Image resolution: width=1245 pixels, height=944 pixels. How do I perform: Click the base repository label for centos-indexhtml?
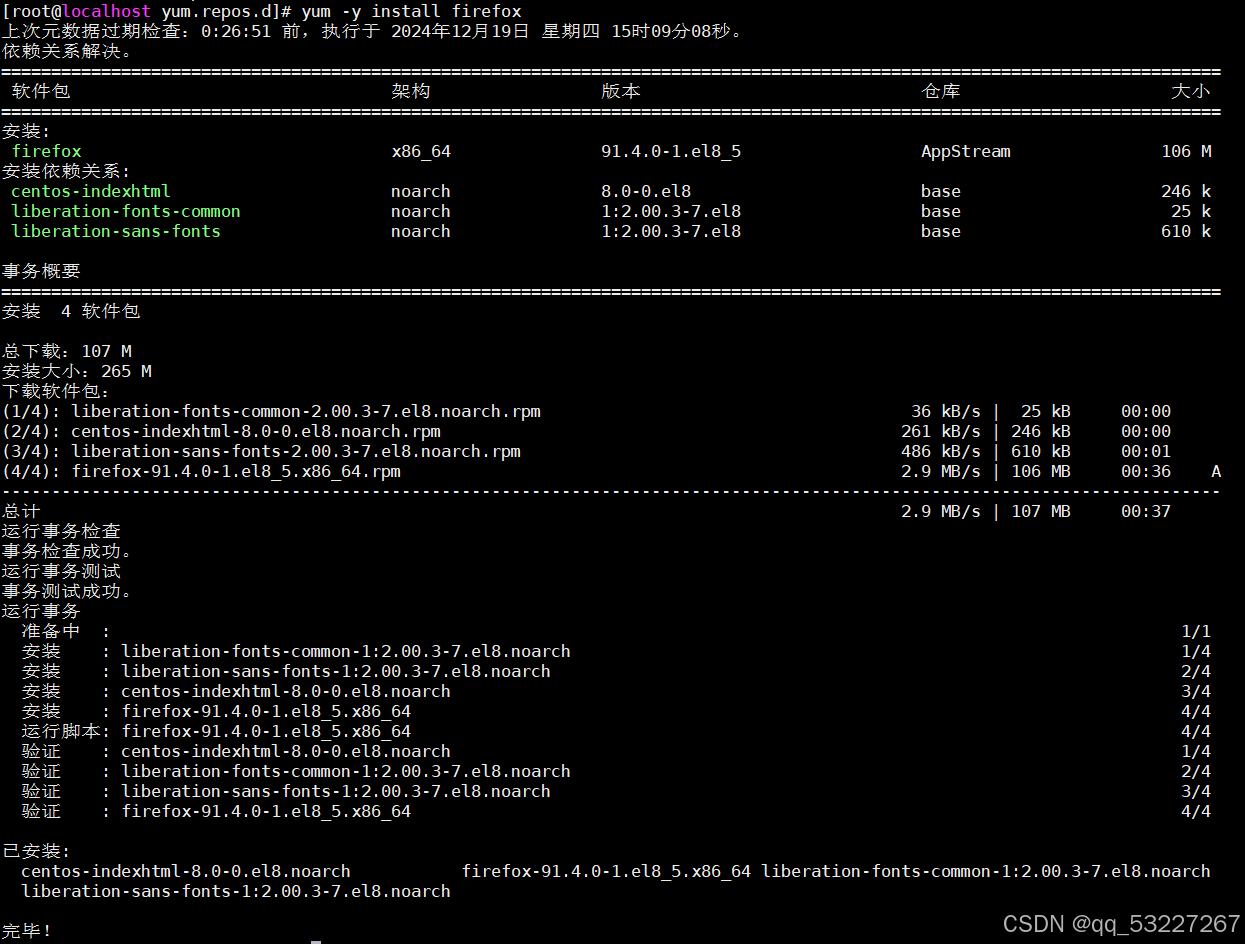tap(940, 191)
